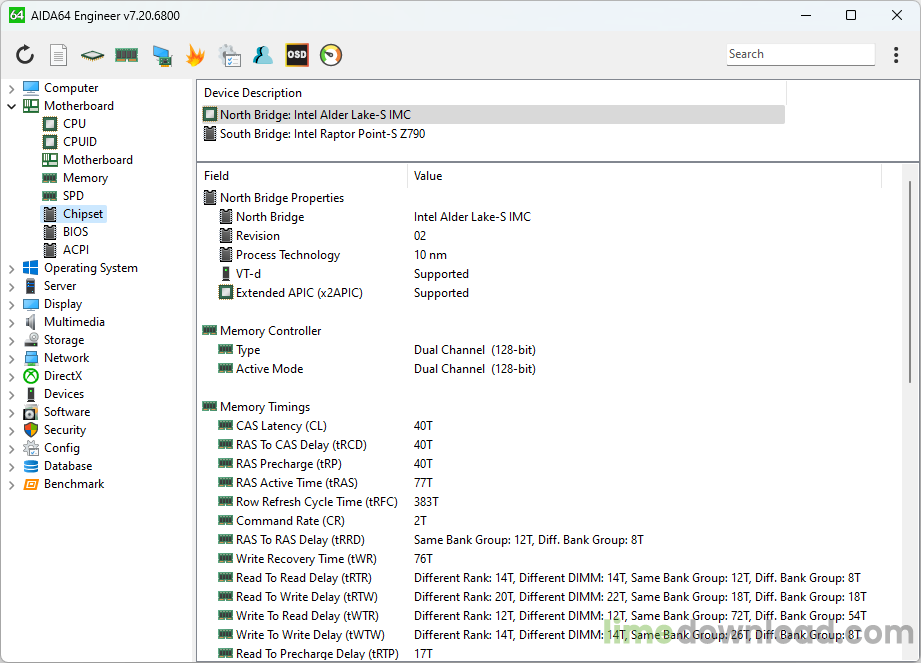
Task: Select South Bridge Intel Raptor Point-S Z790
Action: coord(322,133)
